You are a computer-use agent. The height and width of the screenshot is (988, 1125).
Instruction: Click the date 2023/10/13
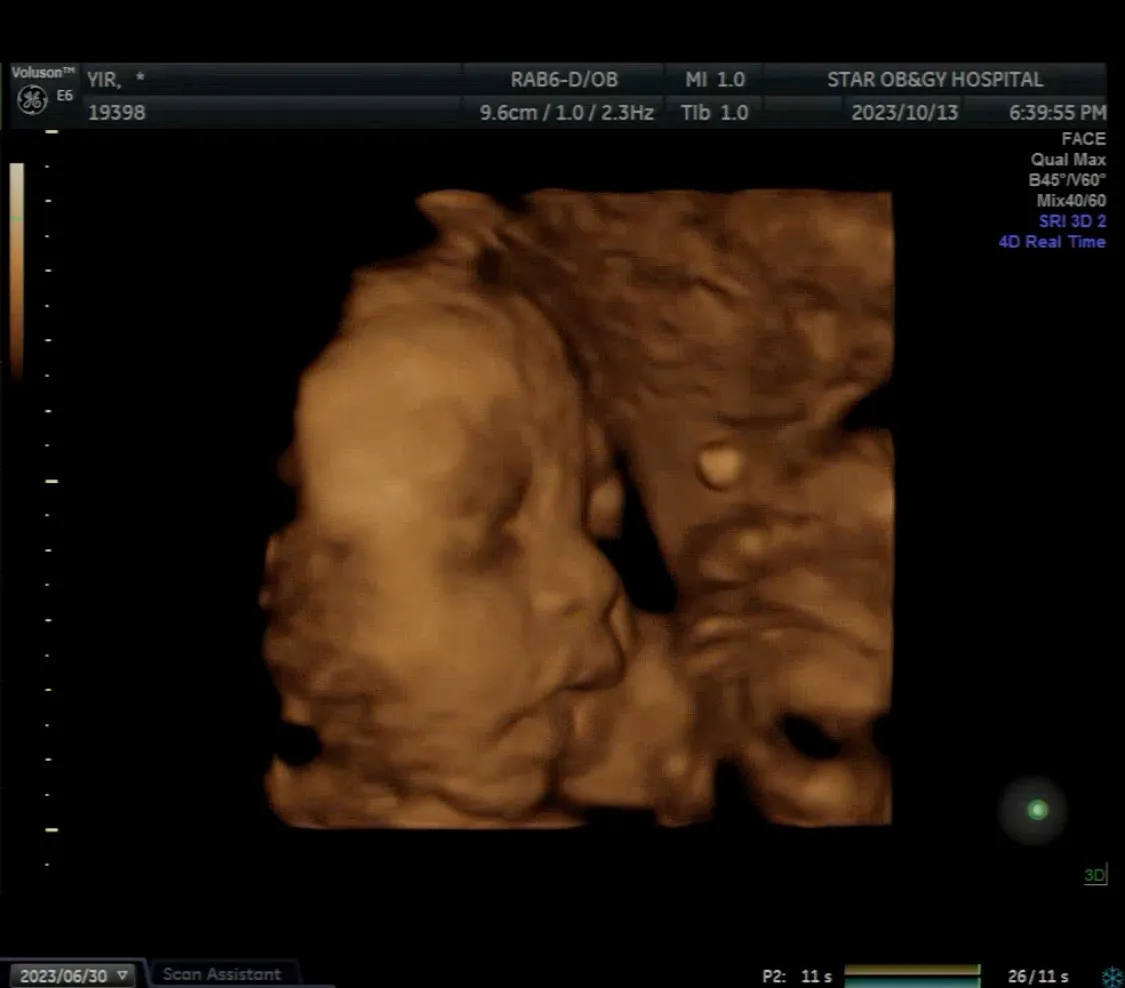904,113
